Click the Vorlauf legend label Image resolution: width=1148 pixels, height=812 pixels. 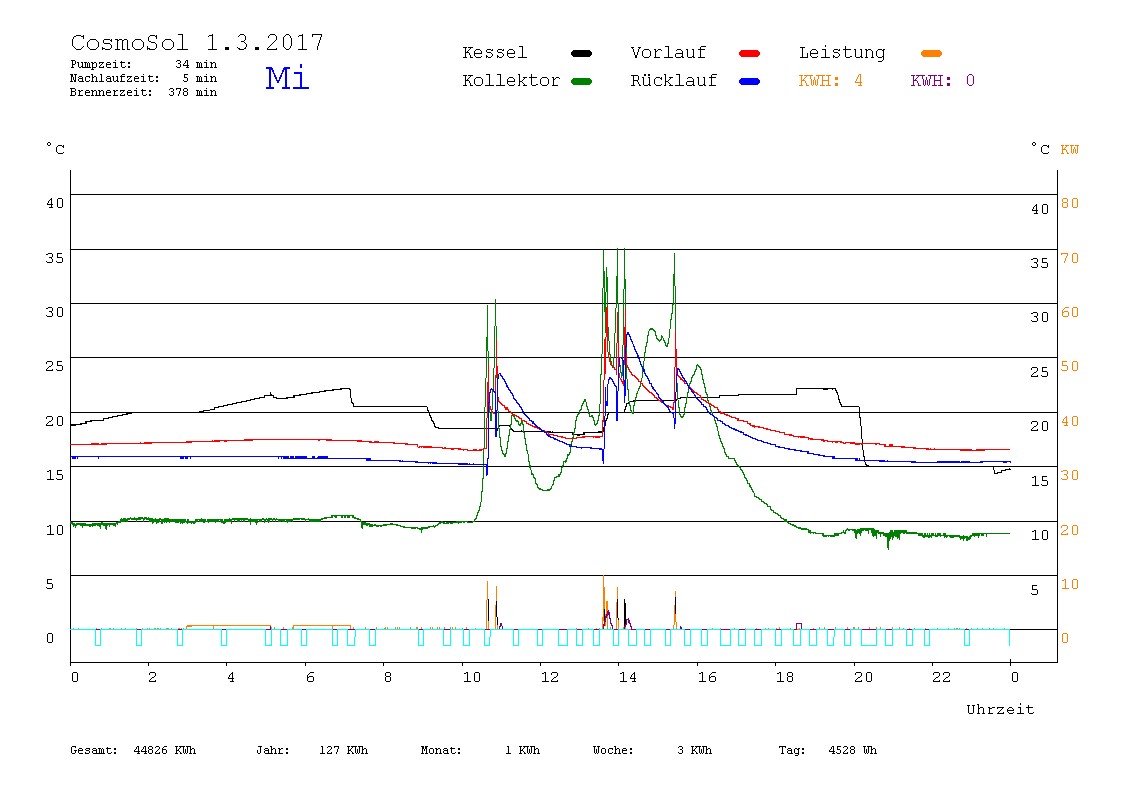[668, 53]
